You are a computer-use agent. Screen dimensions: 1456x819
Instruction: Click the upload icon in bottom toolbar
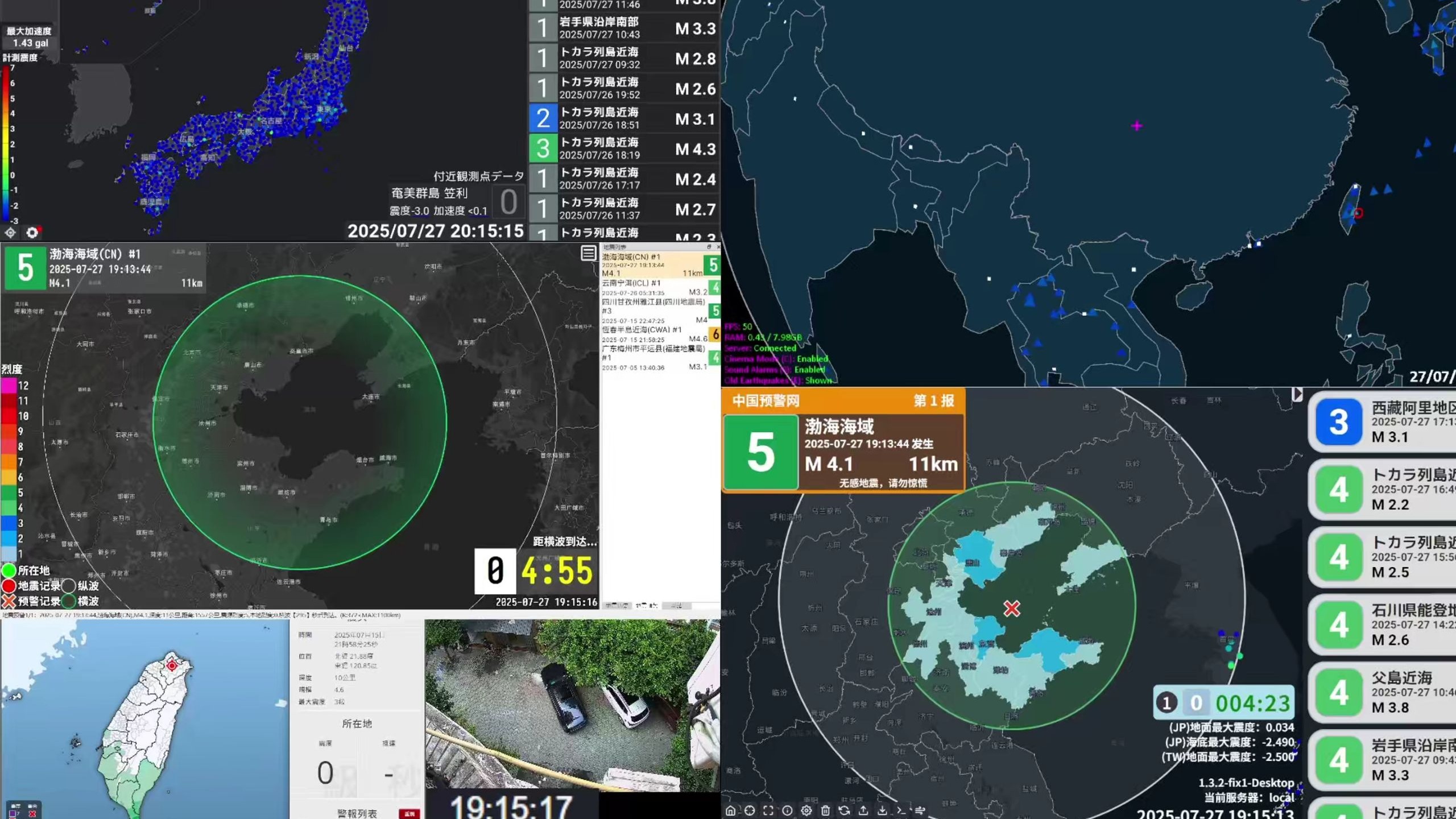tap(863, 810)
